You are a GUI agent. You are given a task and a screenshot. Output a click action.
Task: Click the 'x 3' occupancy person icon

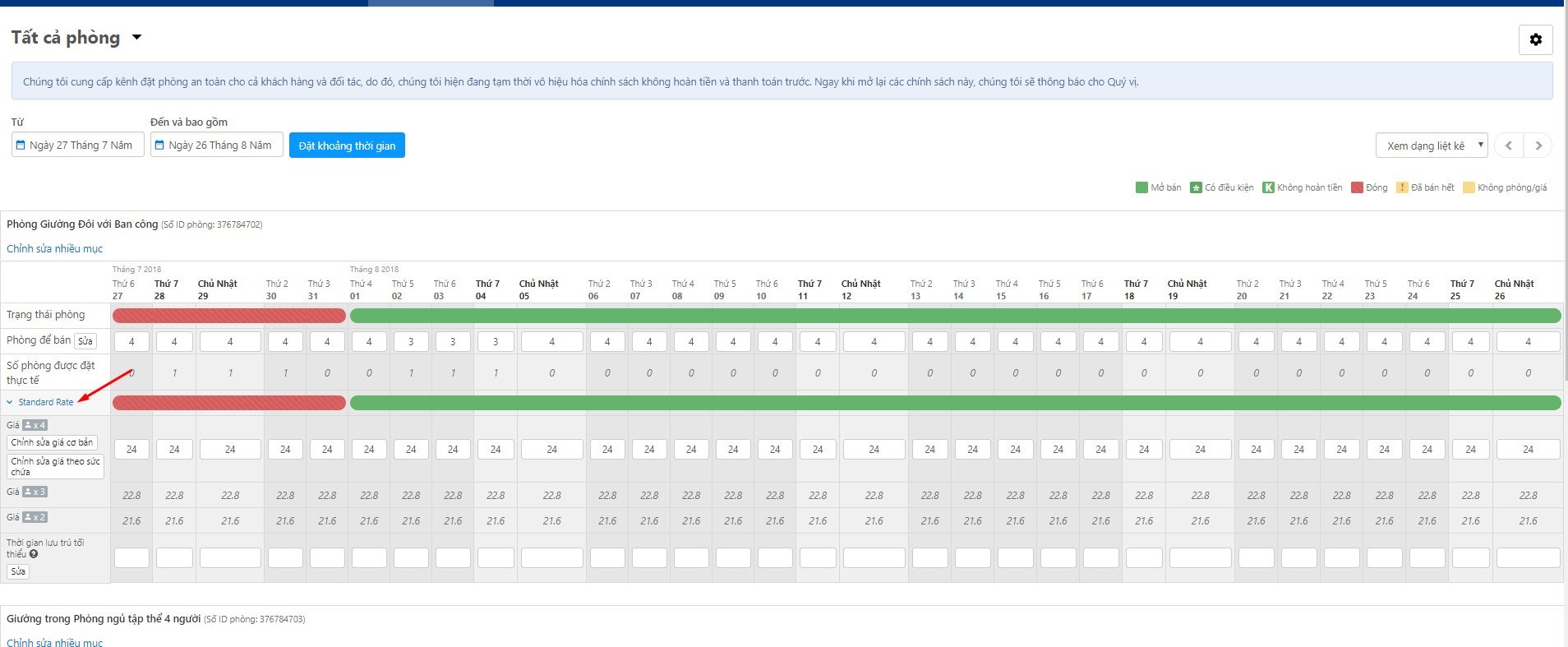tap(35, 492)
